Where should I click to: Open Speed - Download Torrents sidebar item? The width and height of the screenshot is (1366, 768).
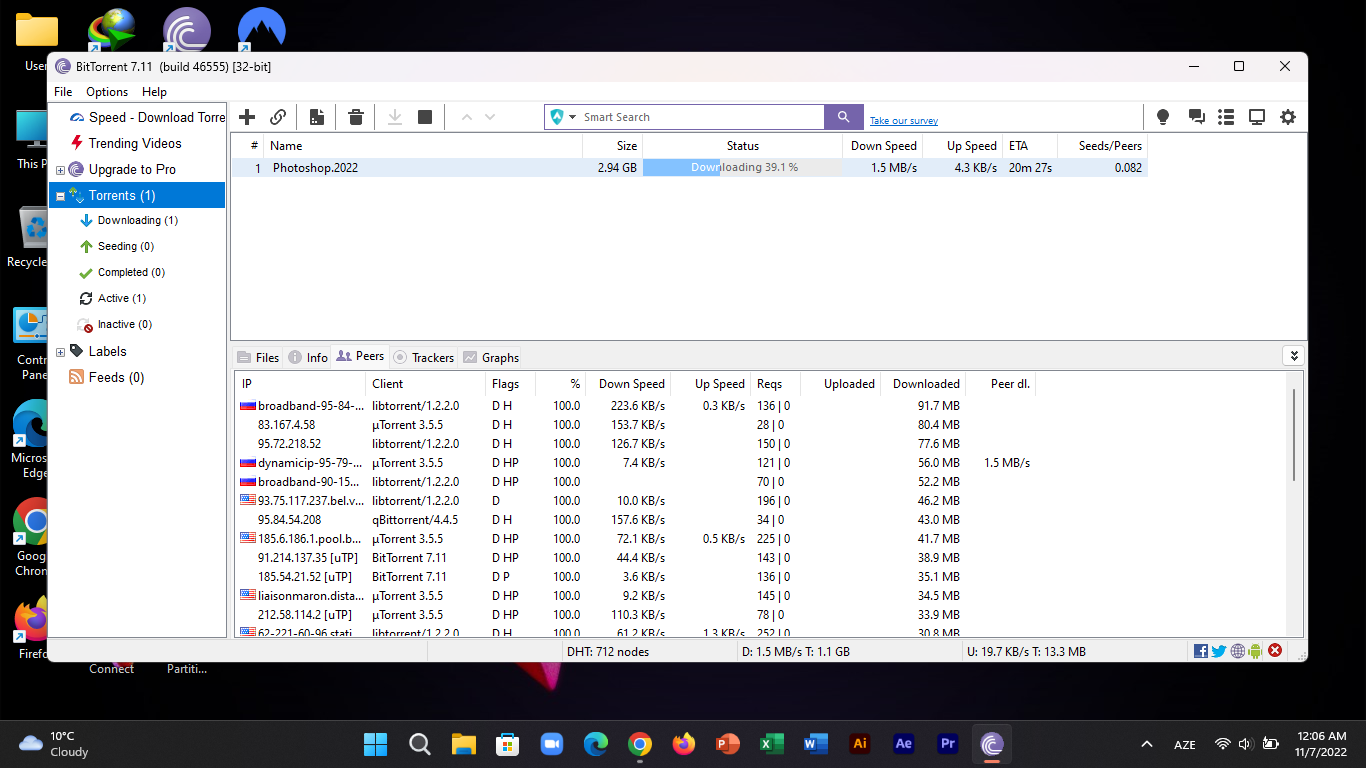pyautogui.click(x=147, y=117)
